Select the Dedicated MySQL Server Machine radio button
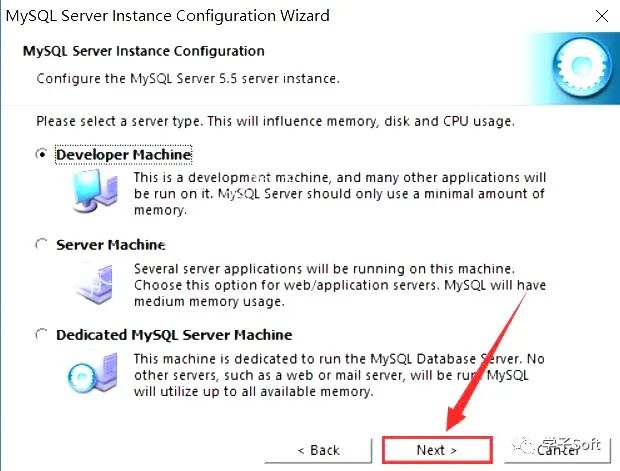 tap(42, 335)
